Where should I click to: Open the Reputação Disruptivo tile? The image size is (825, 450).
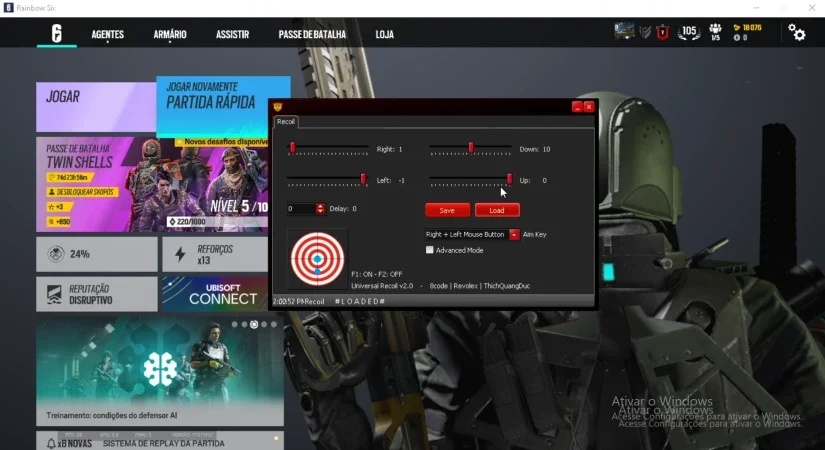click(x=97, y=294)
